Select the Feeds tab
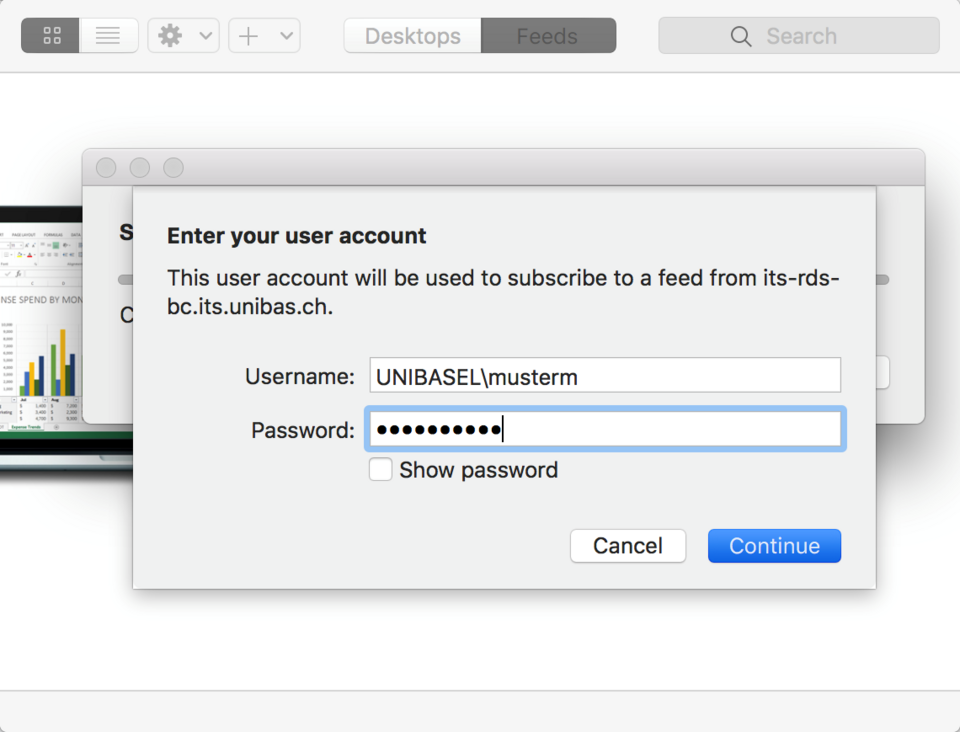 tap(547, 36)
